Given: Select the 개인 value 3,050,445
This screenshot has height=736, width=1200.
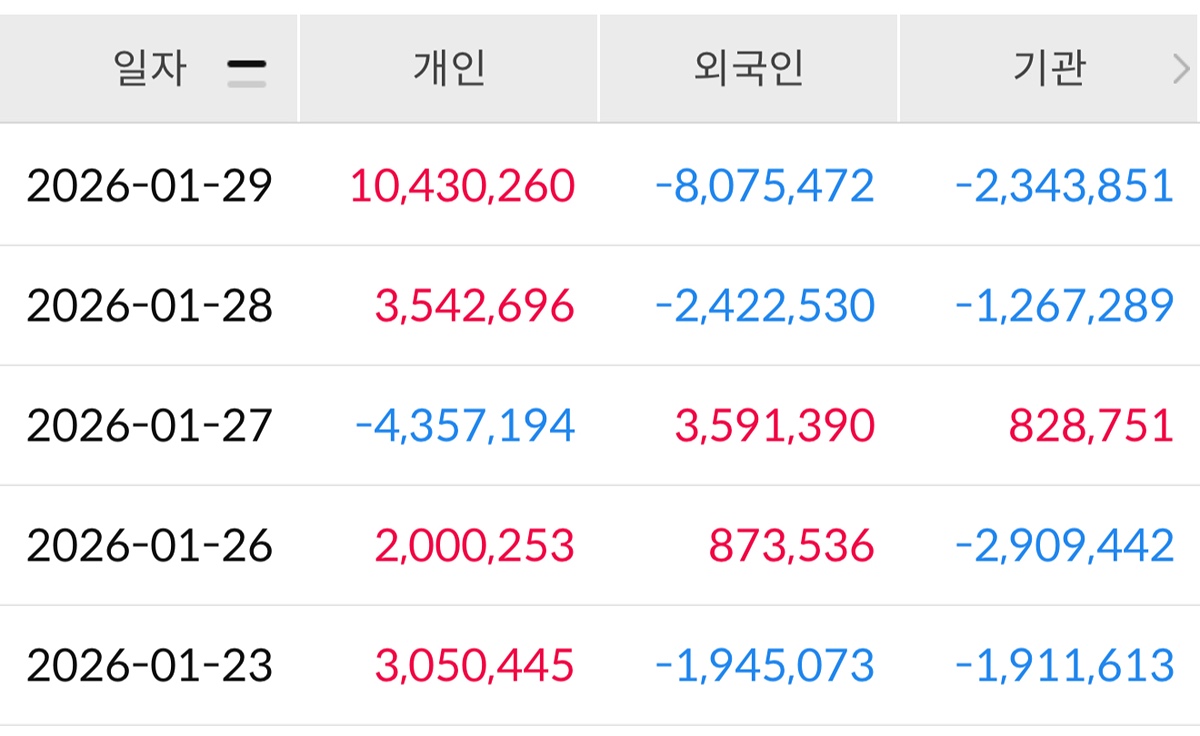Looking at the screenshot, I should (x=475, y=666).
